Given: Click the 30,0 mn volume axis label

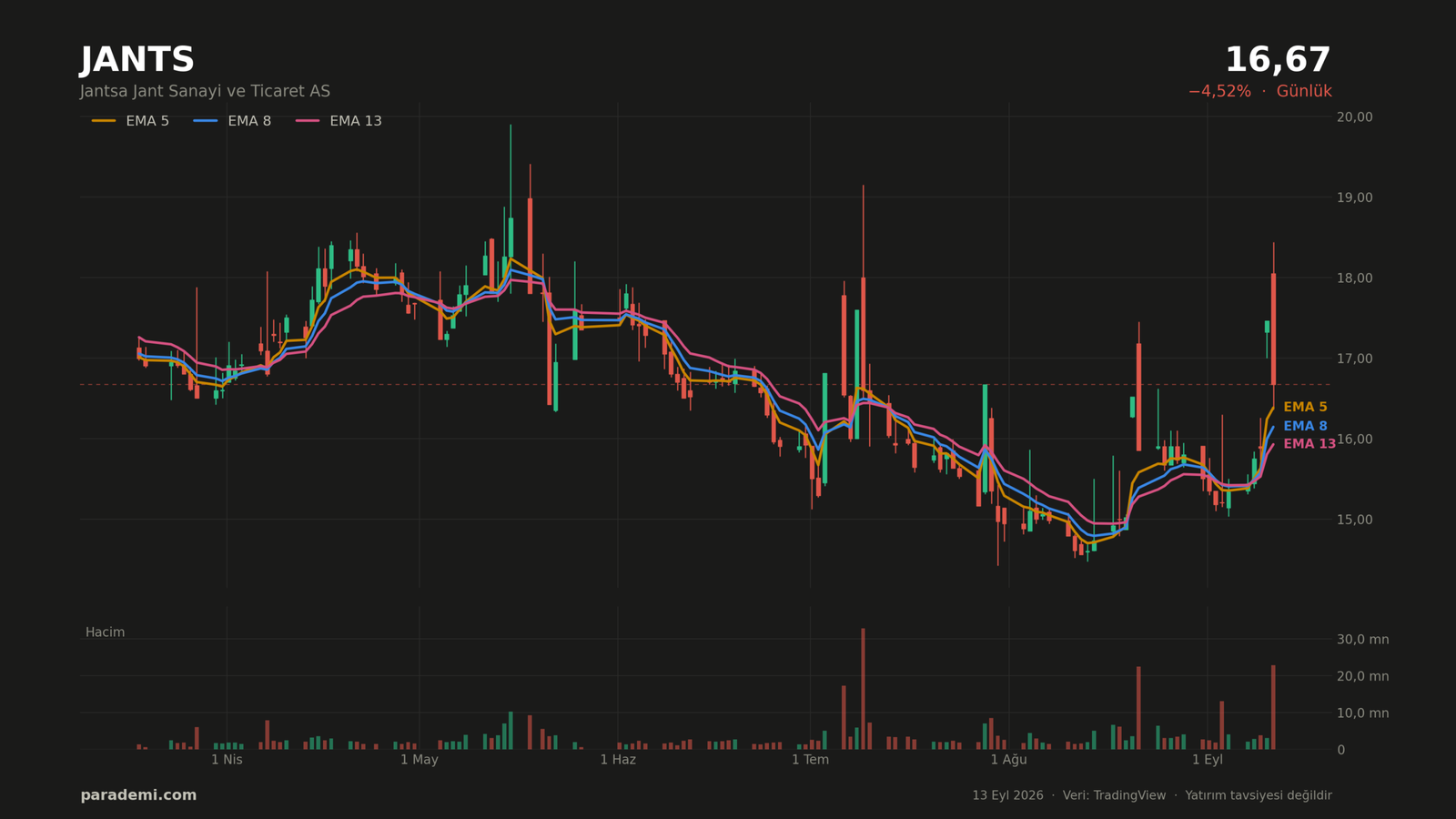Looking at the screenshot, I should (x=1363, y=640).
